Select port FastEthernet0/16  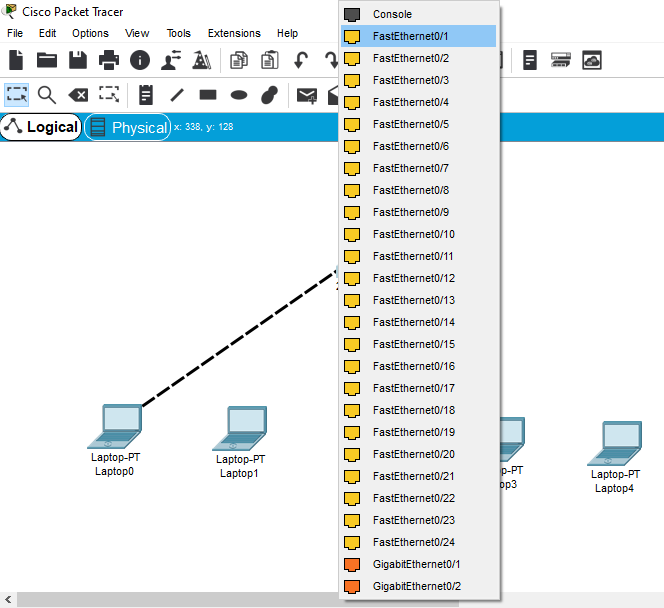(418, 366)
